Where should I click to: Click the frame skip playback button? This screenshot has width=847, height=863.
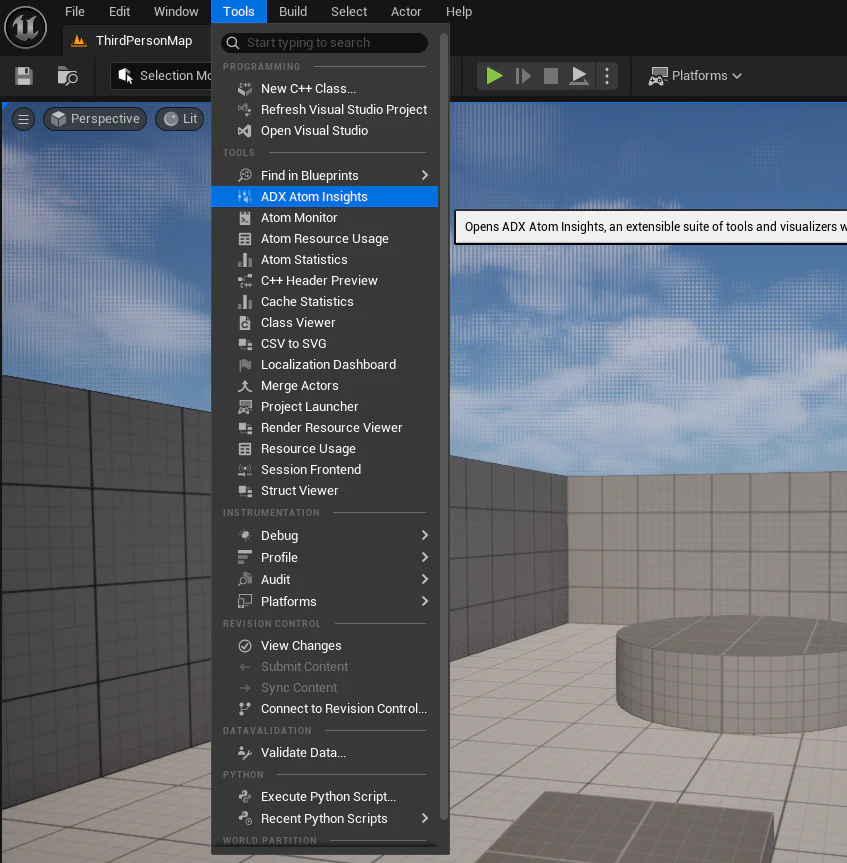pos(522,75)
